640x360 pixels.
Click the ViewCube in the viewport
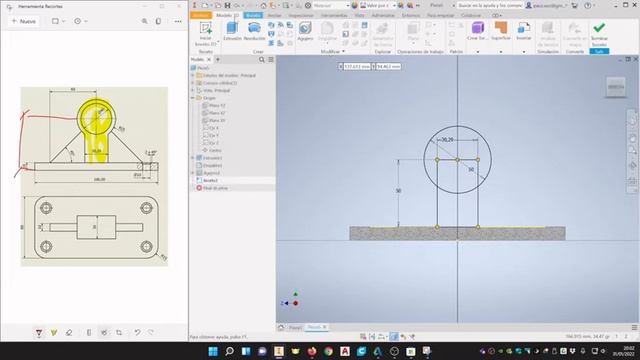[x=616, y=87]
